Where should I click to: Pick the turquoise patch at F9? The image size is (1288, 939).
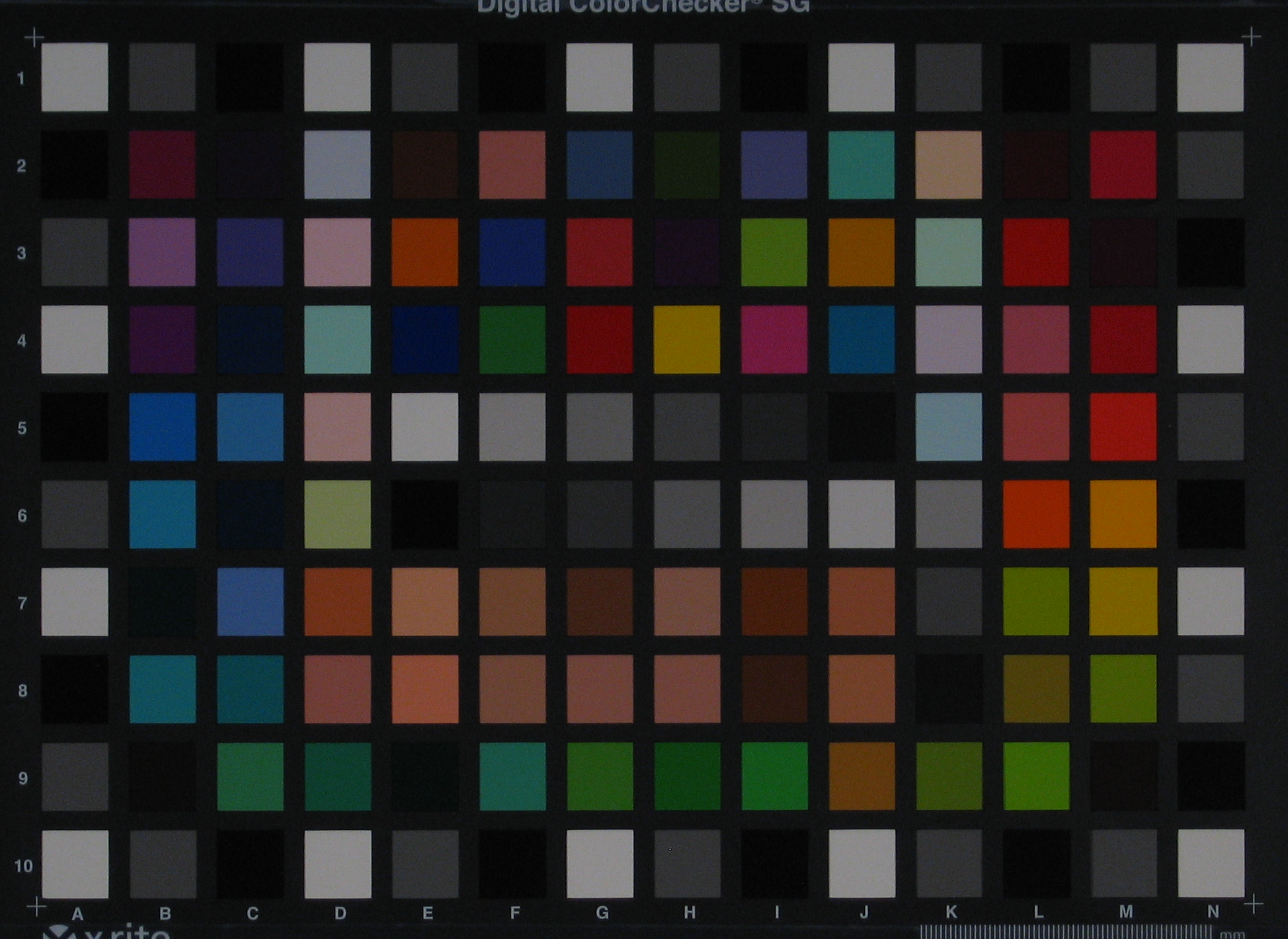tap(512, 776)
